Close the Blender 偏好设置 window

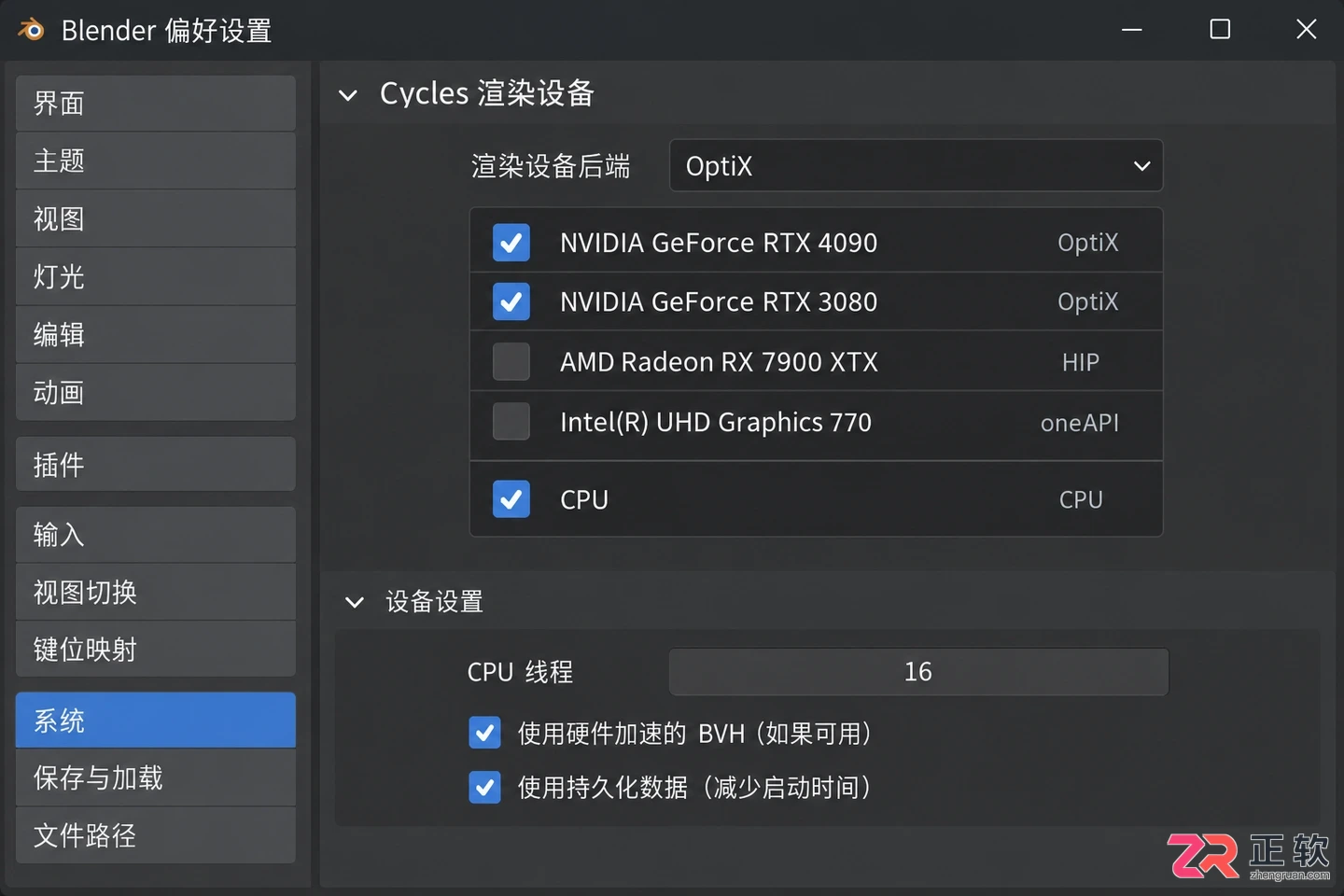(1307, 30)
